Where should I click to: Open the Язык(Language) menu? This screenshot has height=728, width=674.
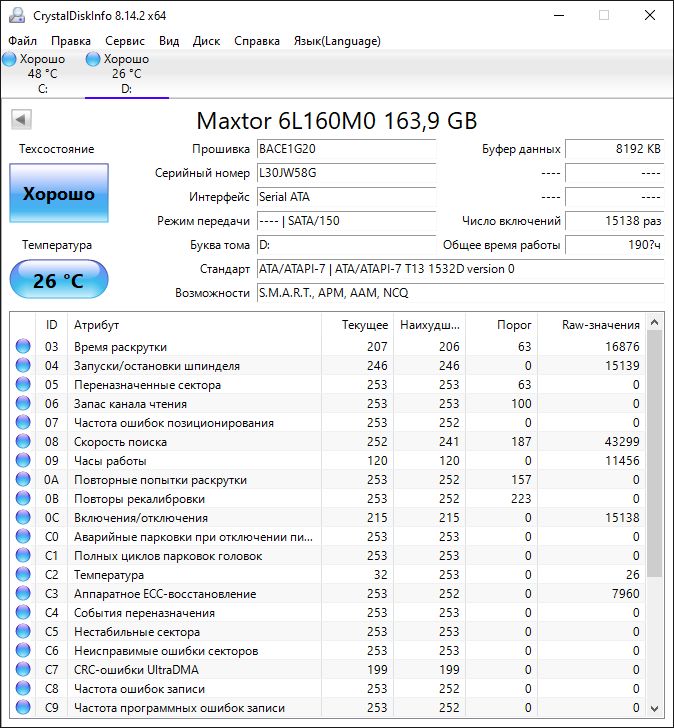click(x=336, y=41)
